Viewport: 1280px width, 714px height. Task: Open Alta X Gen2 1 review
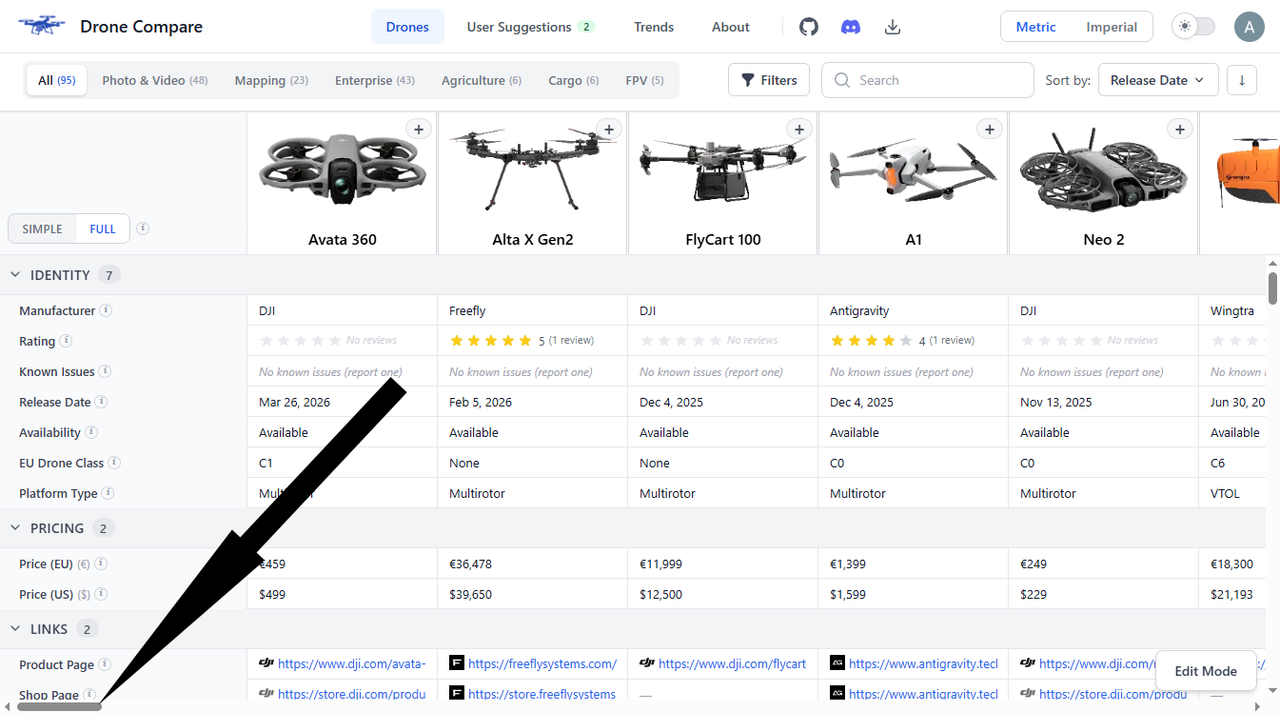click(x=571, y=340)
